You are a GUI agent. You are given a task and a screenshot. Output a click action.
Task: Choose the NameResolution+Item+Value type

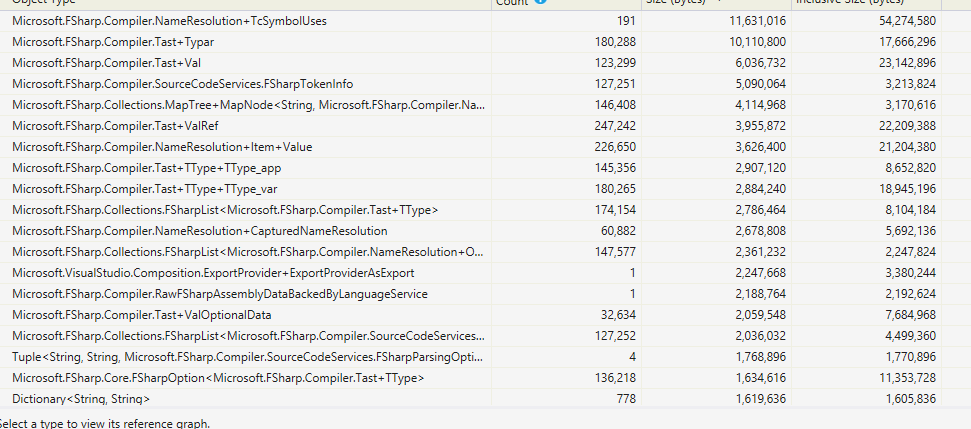point(162,147)
